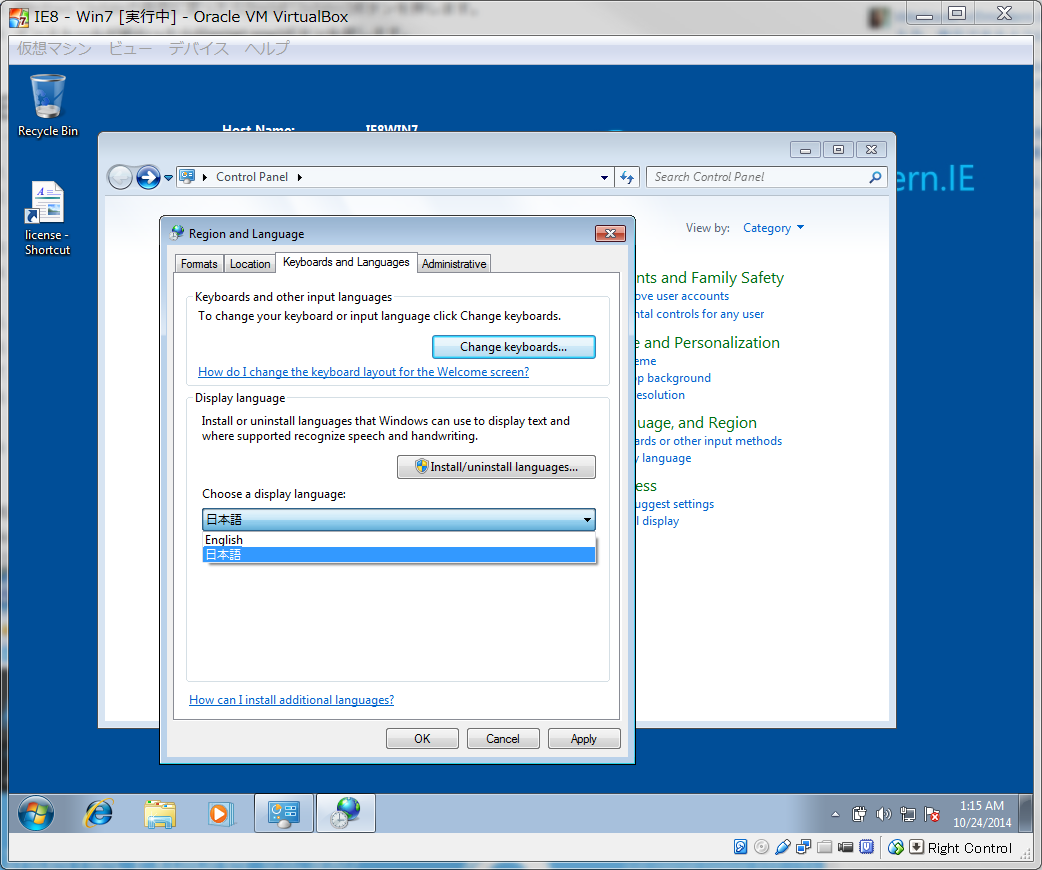Open the View by Category dropdown
This screenshot has height=870, width=1042.
pyautogui.click(x=774, y=228)
